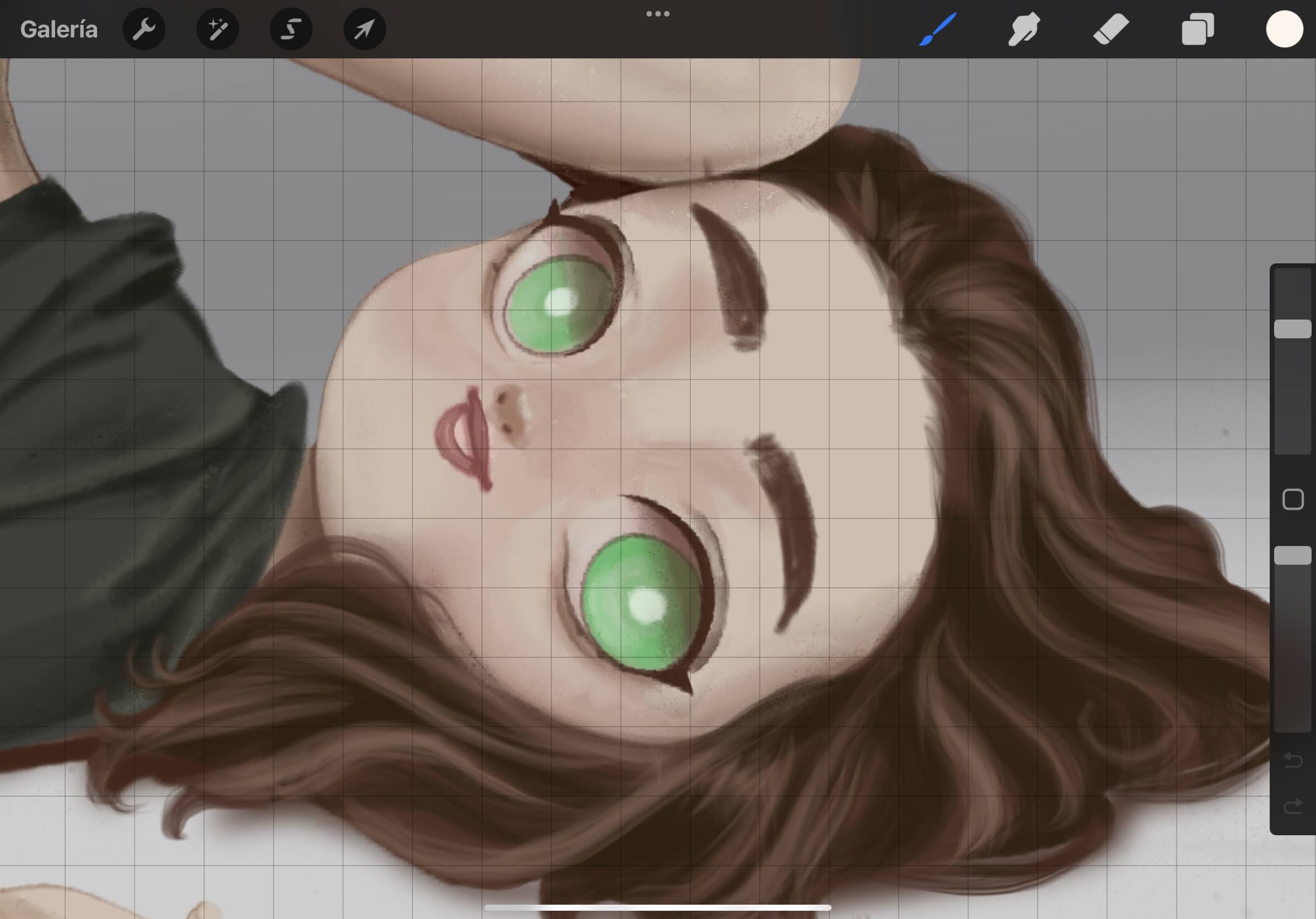Redo with the sidebar redo arrow
Viewport: 1316px width, 919px height.
coord(1292,807)
